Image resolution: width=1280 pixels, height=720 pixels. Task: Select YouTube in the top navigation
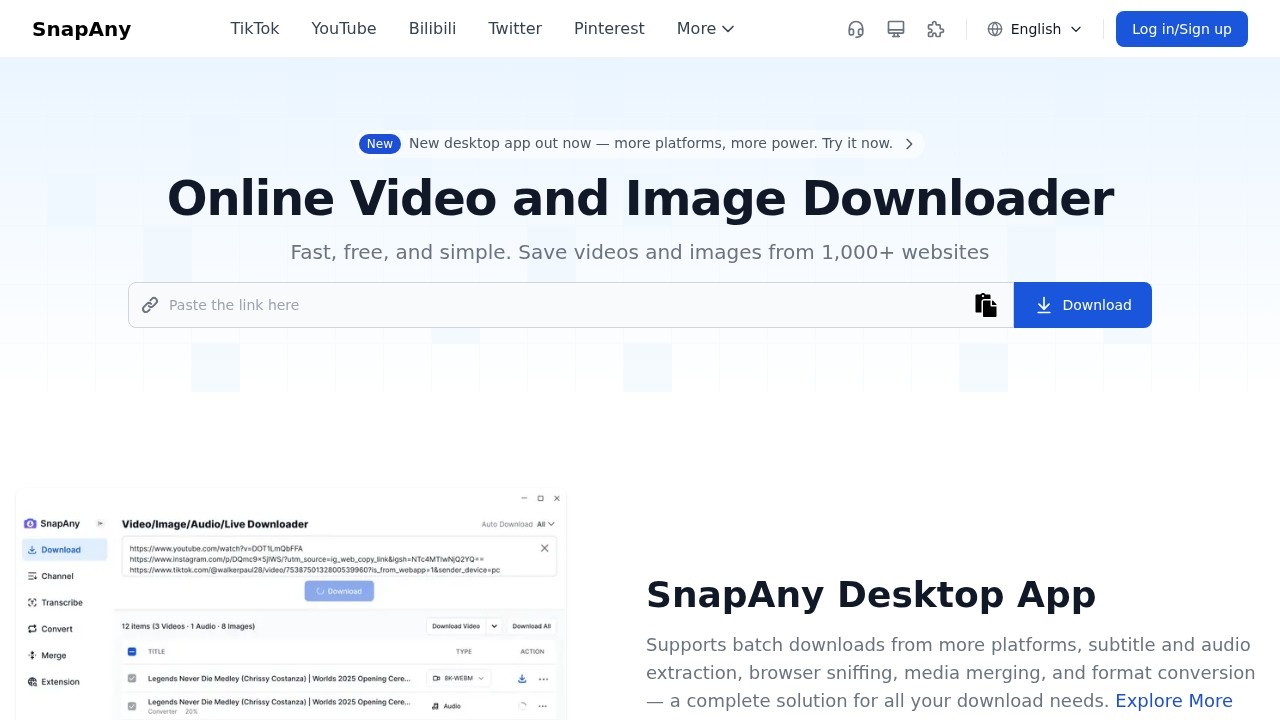click(344, 29)
